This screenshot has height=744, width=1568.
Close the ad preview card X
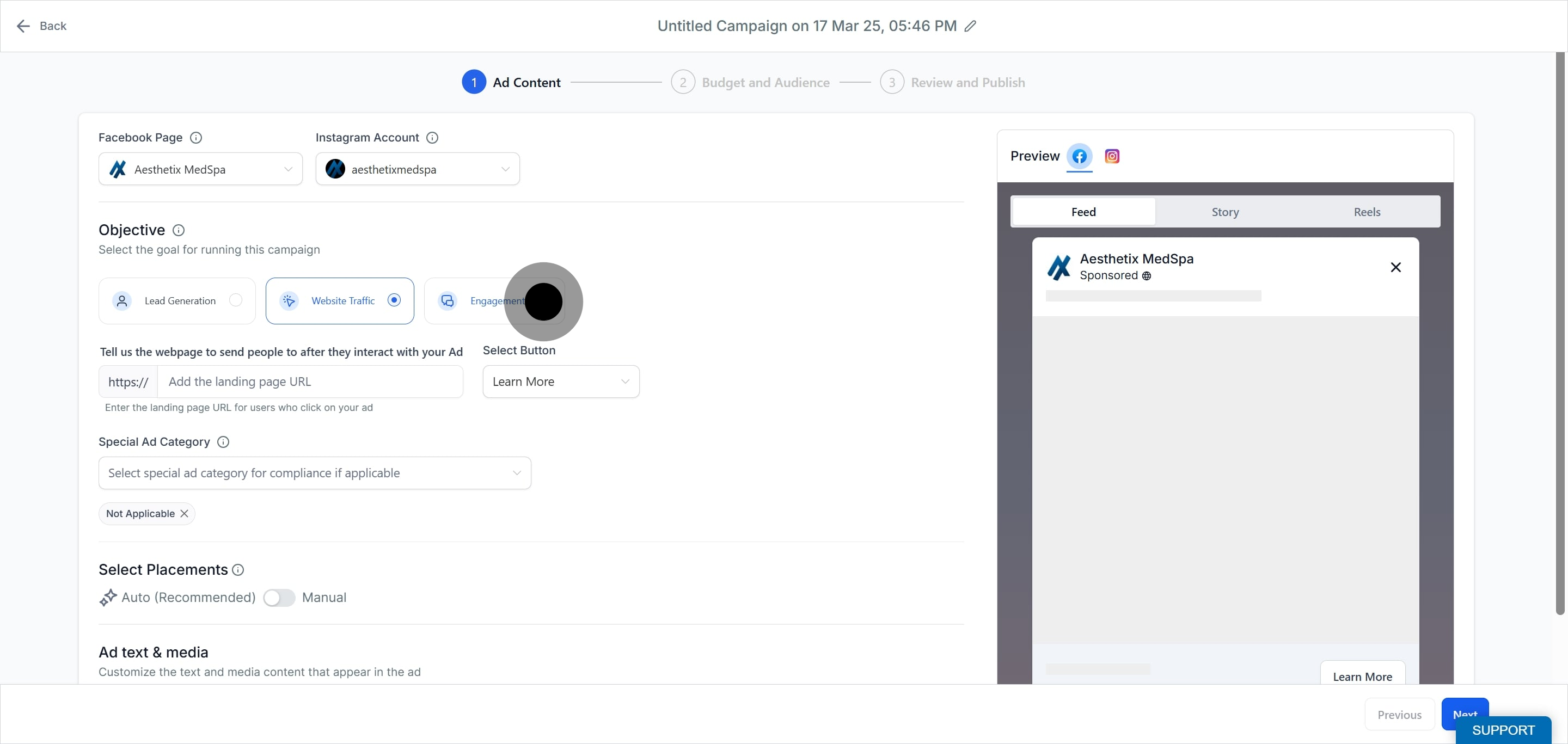(x=1396, y=267)
